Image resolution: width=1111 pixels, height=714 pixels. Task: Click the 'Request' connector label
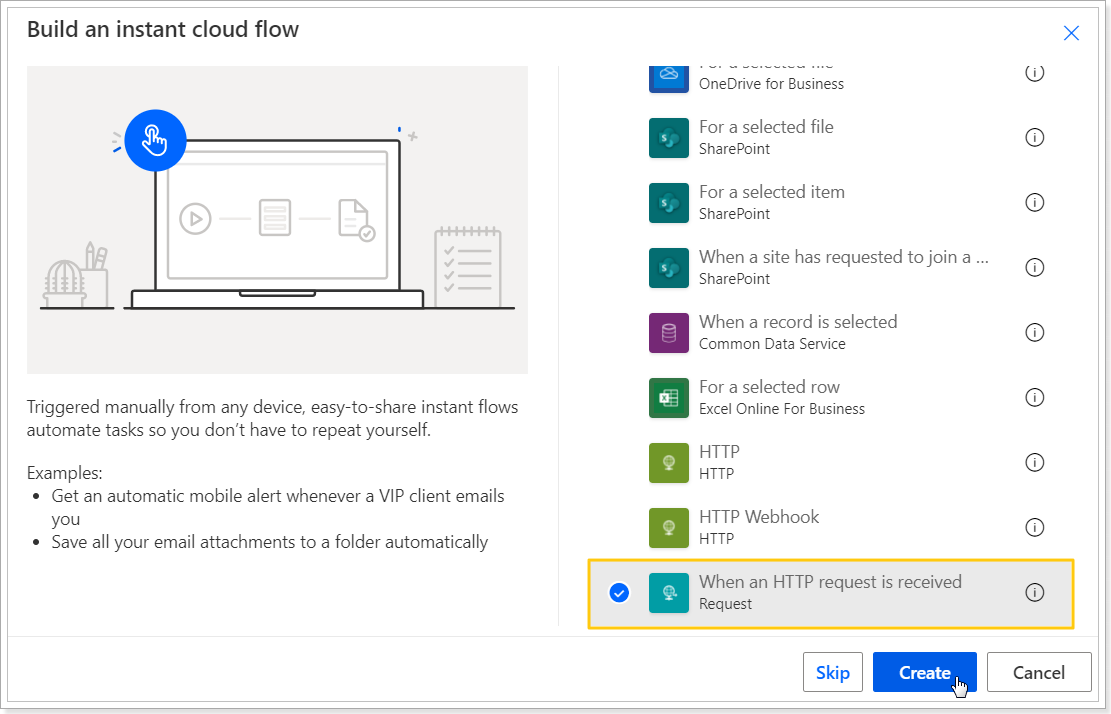coord(726,604)
